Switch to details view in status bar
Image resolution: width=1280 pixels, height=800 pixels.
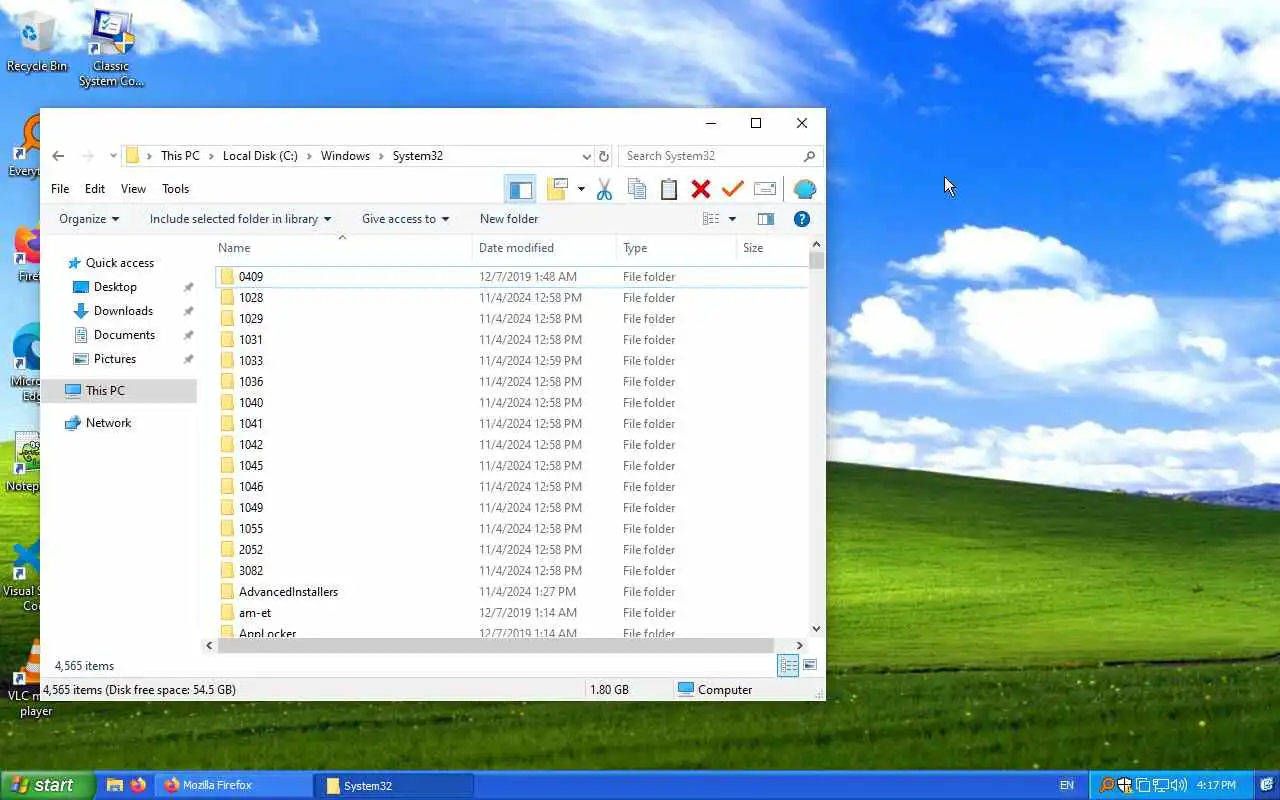pyautogui.click(x=788, y=665)
